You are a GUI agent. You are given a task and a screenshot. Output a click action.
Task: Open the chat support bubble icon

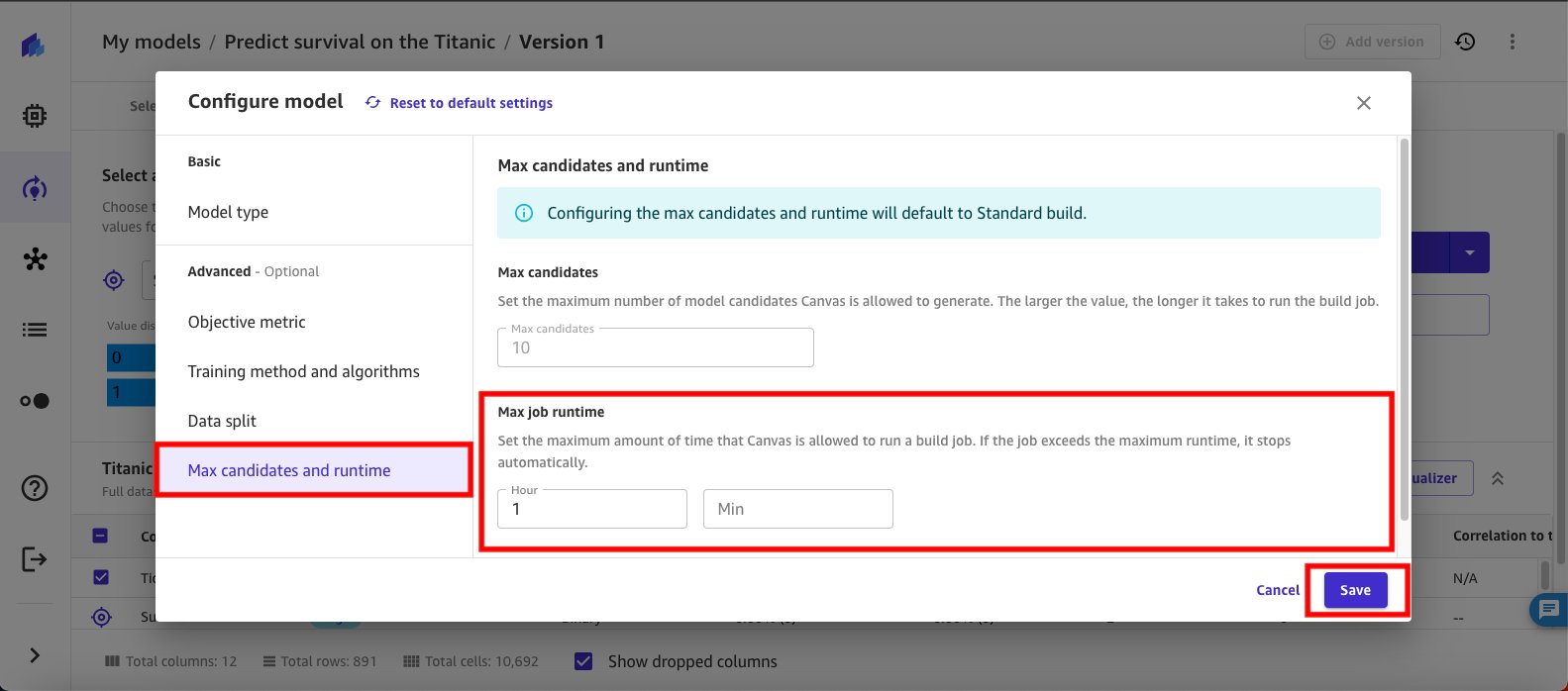pos(1549,610)
